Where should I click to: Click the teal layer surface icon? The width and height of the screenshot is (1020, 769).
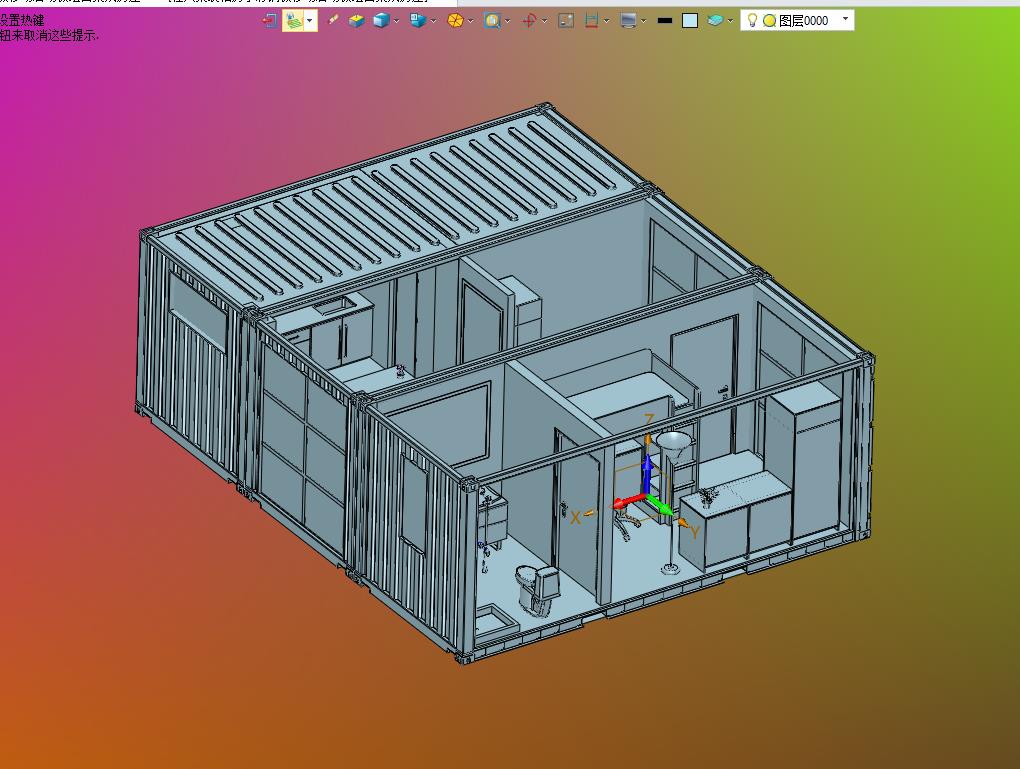[715, 21]
